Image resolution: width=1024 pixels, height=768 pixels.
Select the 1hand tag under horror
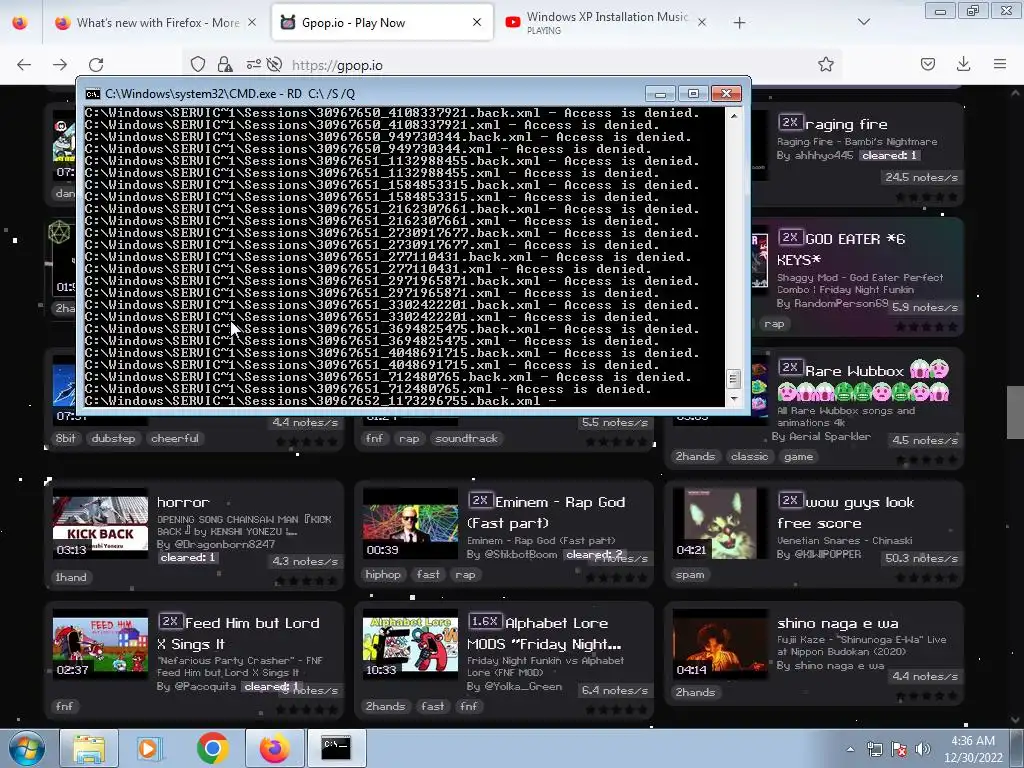click(71, 577)
